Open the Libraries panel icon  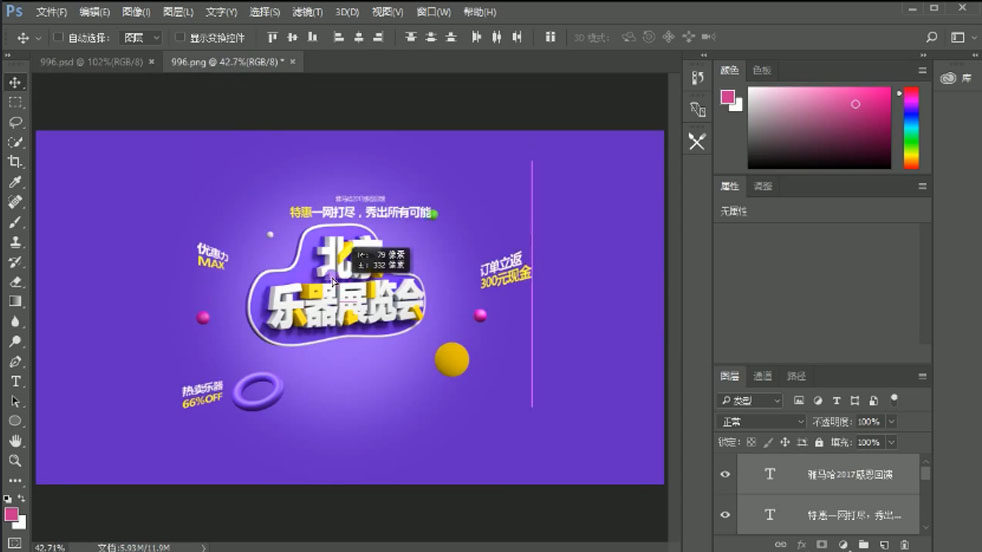[x=948, y=78]
